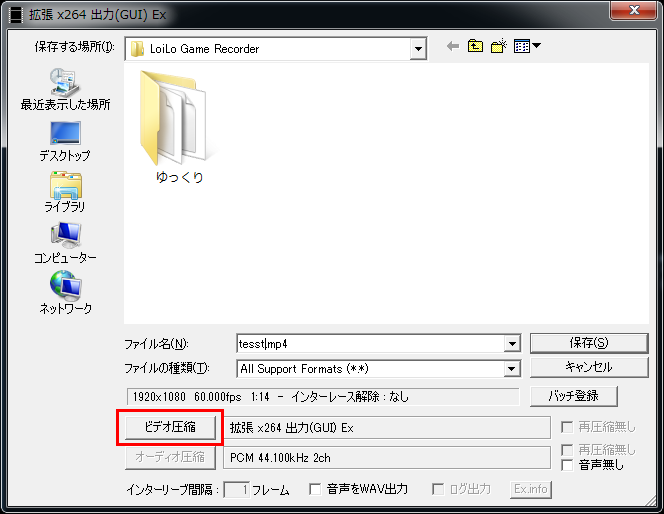Close the dialog window
This screenshot has height=514, width=664.
634,10
